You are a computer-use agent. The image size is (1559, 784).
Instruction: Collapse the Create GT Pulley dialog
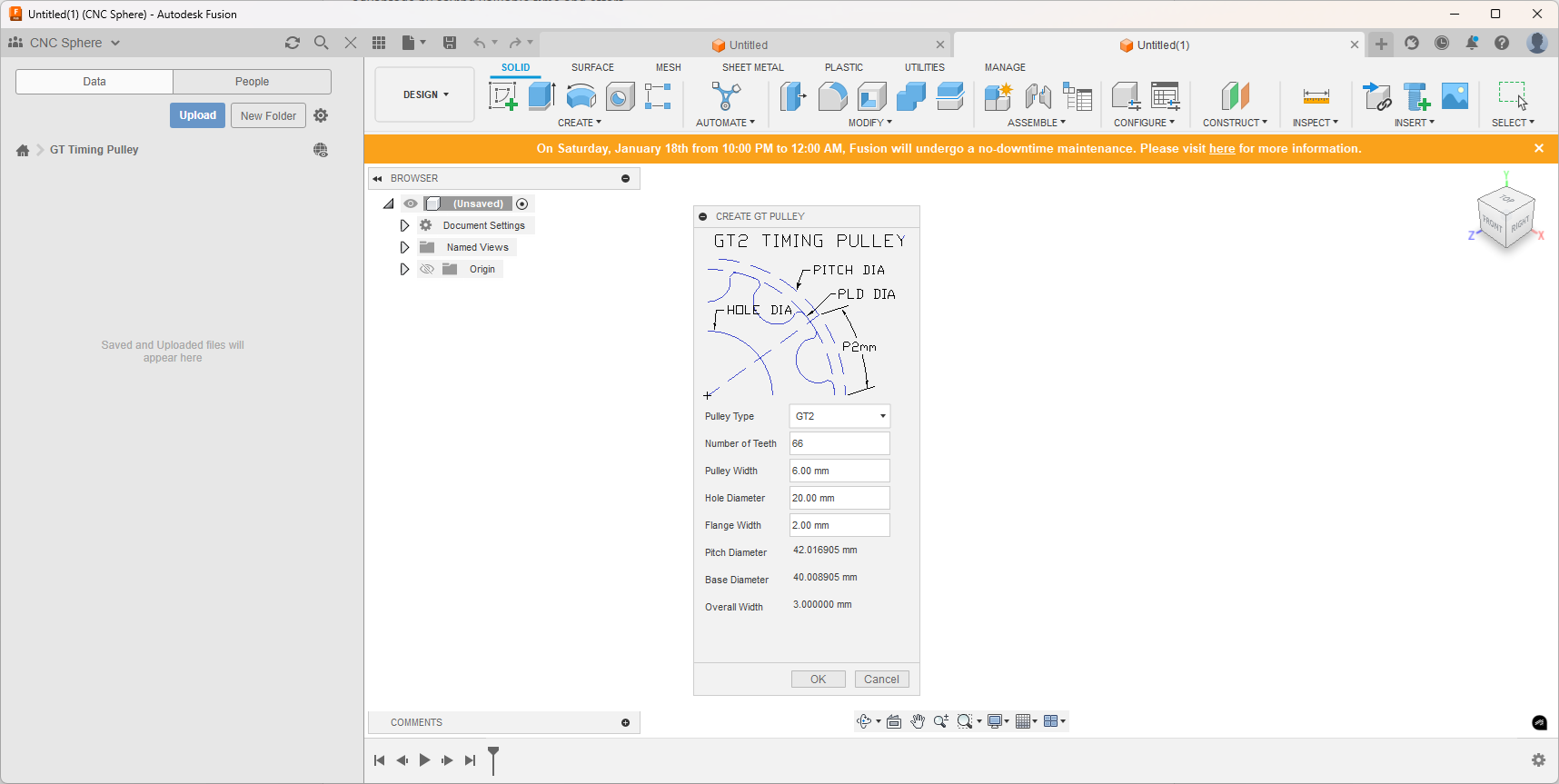pos(703,216)
